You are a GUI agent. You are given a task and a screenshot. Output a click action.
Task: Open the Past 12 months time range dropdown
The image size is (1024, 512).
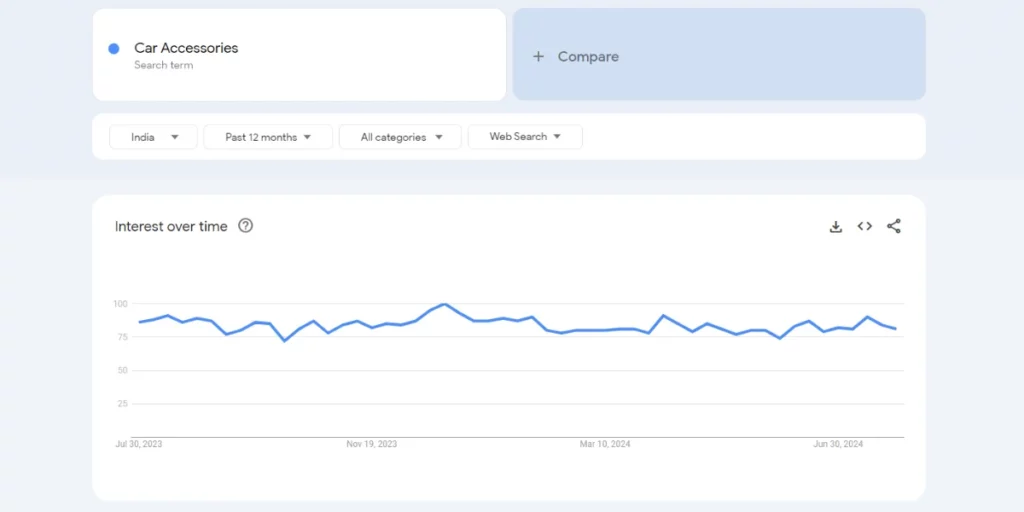pyautogui.click(x=268, y=137)
